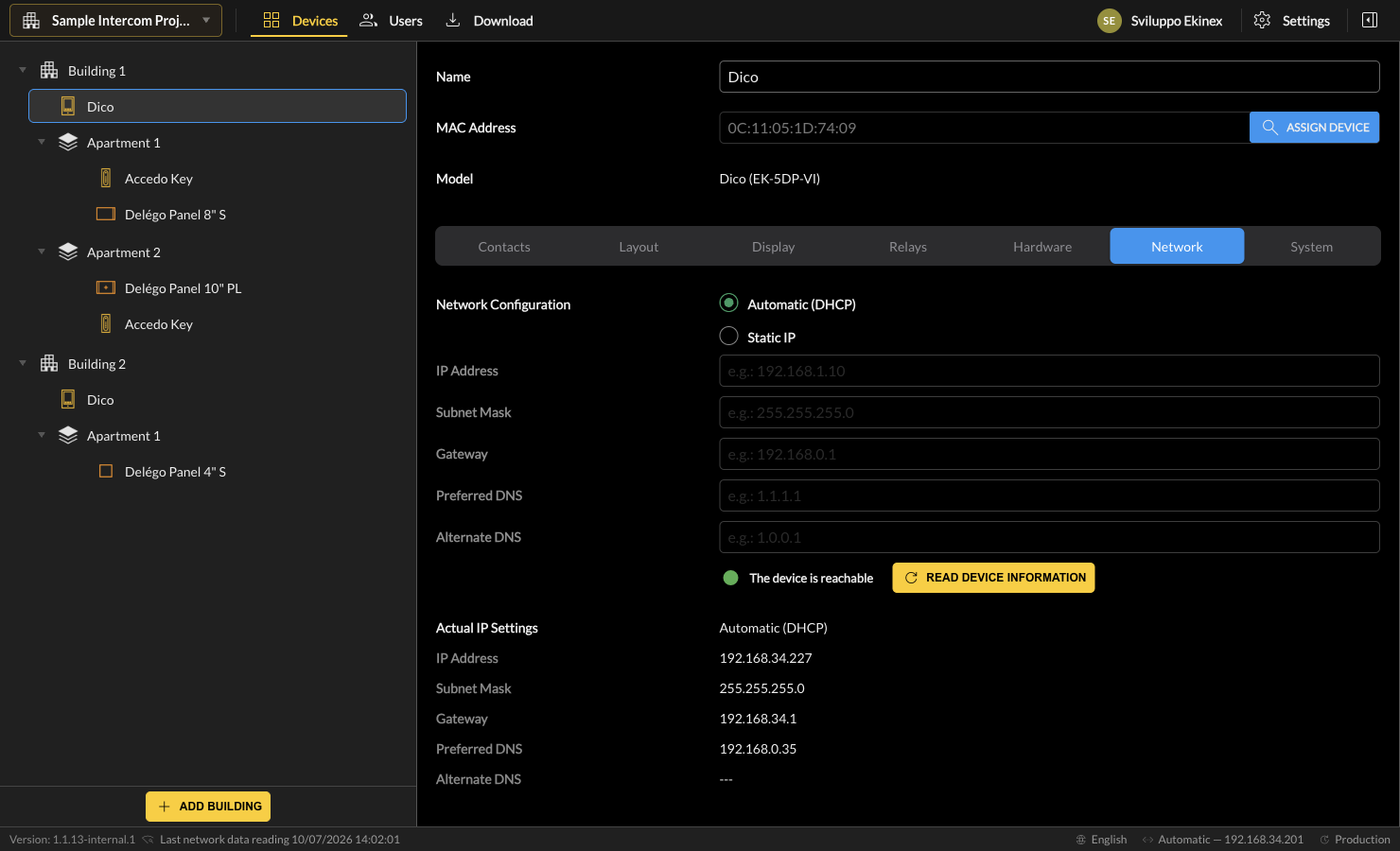Collapse the Building 1 tree node
Screen dimensions: 1400x851
pyautogui.click(x=23, y=70)
